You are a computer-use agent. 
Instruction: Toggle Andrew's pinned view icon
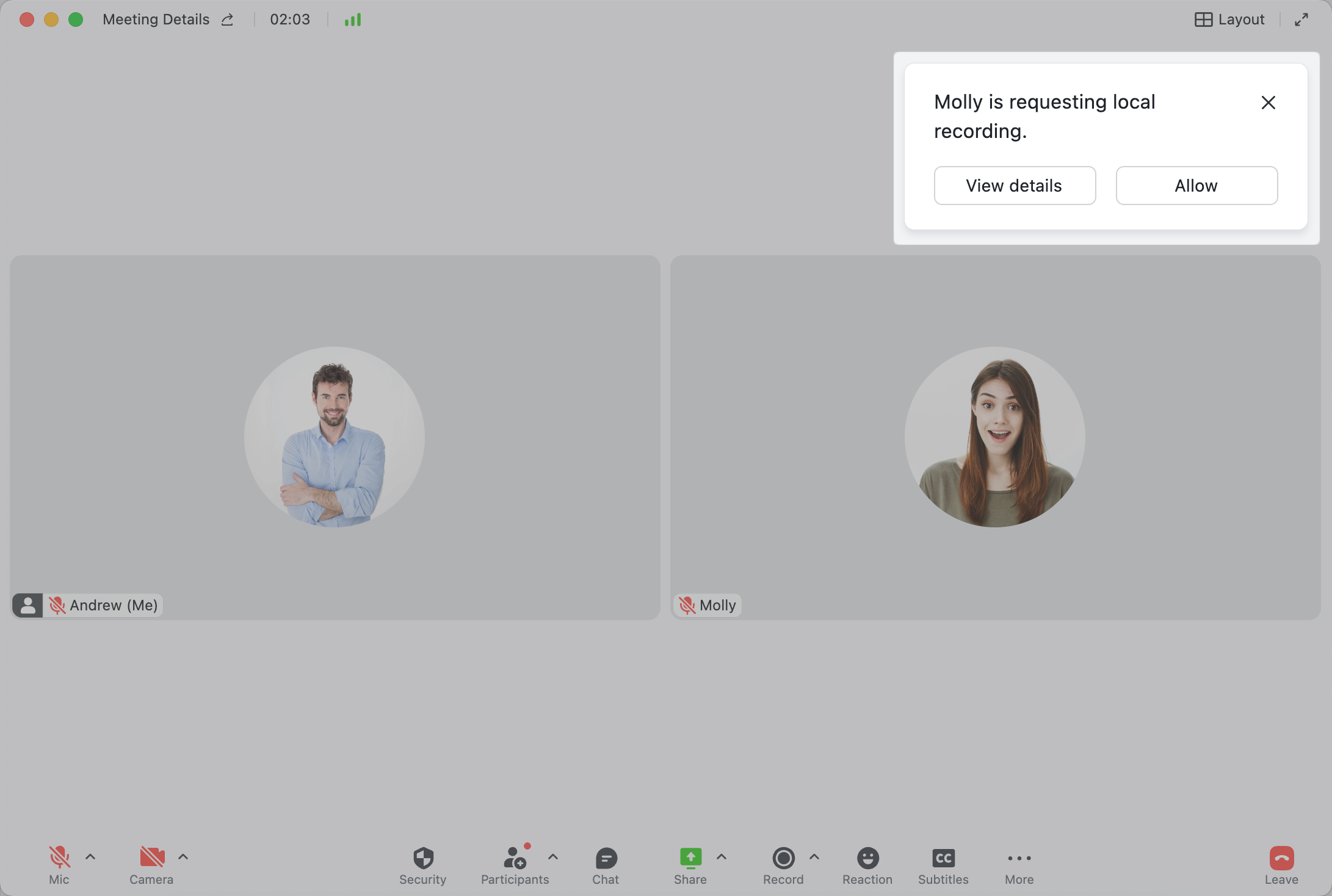tap(27, 605)
